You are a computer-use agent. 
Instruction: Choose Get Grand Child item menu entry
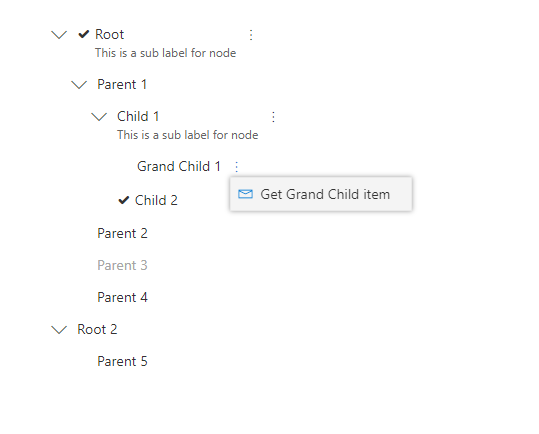pyautogui.click(x=321, y=194)
